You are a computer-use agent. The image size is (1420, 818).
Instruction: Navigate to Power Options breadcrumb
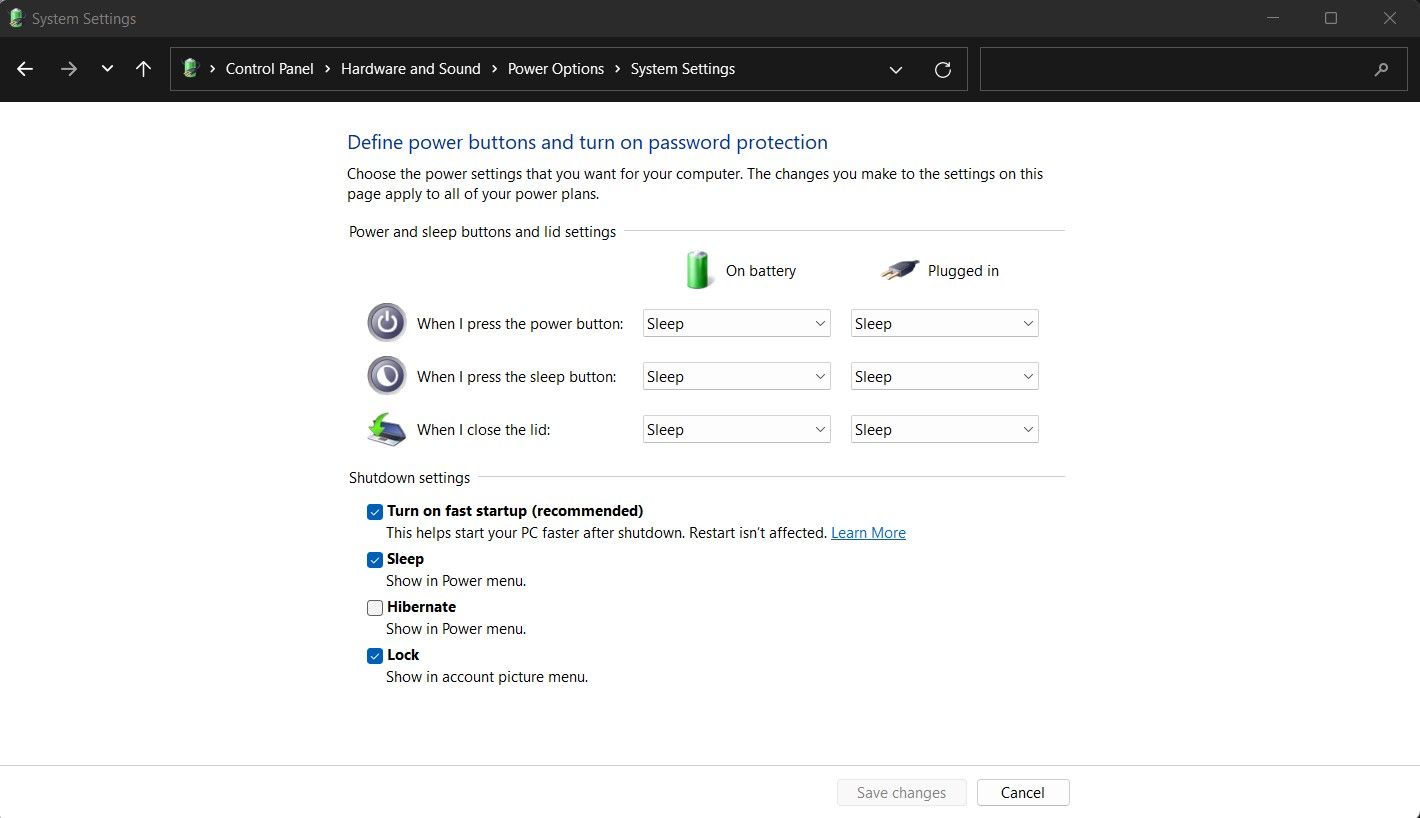[555, 69]
